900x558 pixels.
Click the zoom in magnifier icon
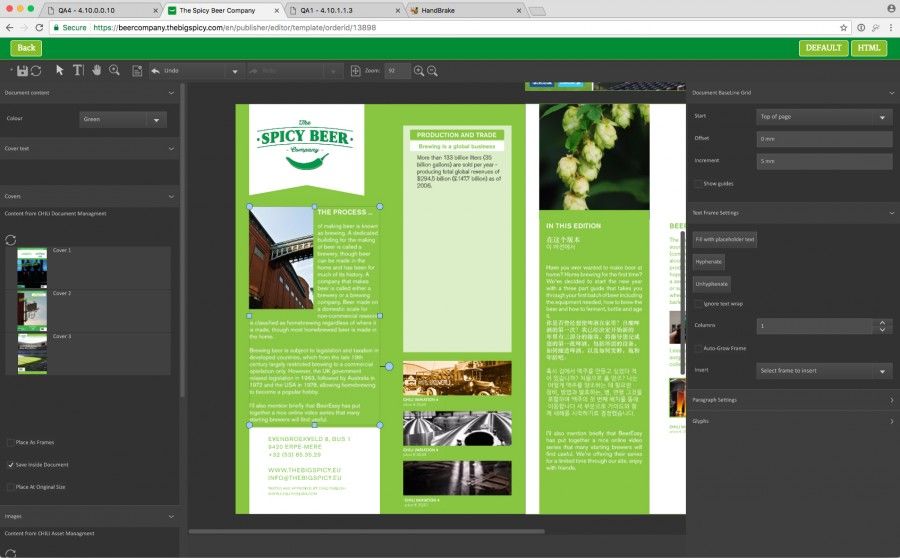tap(419, 71)
